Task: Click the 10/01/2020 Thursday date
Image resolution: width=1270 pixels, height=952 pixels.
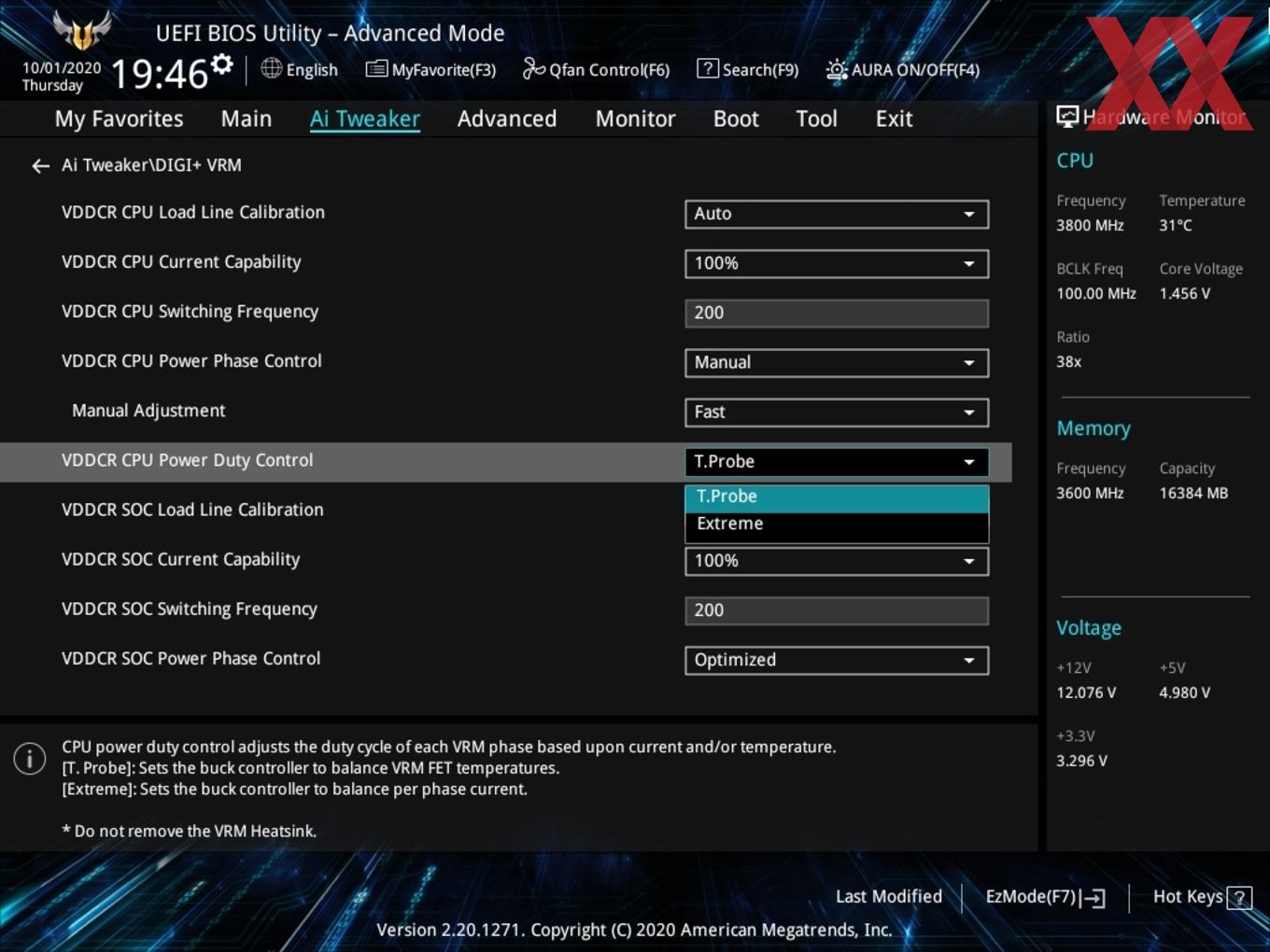Action: click(x=62, y=77)
